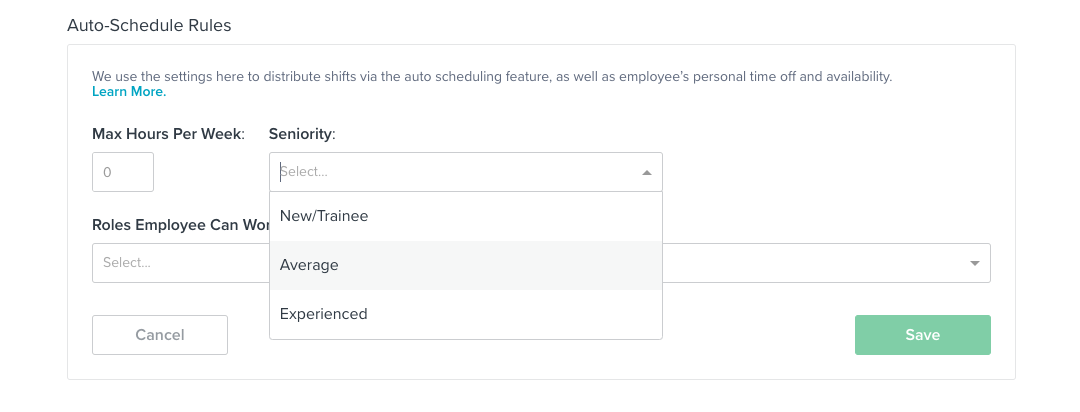Collapse the Seniority list with its up arrow
1080x412 pixels.
pyautogui.click(x=646, y=172)
